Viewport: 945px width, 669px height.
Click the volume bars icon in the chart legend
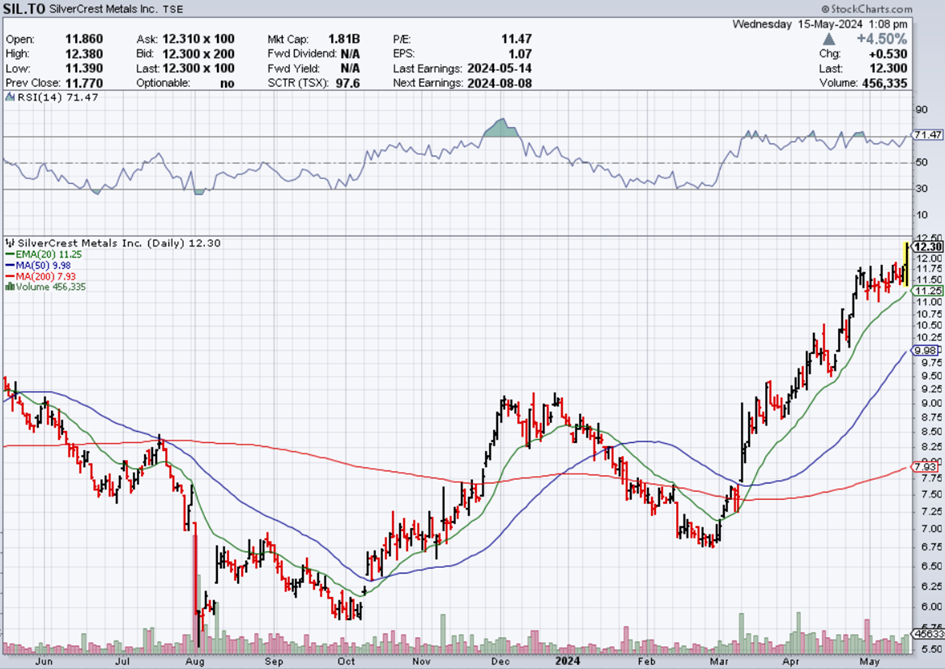(x=10, y=287)
